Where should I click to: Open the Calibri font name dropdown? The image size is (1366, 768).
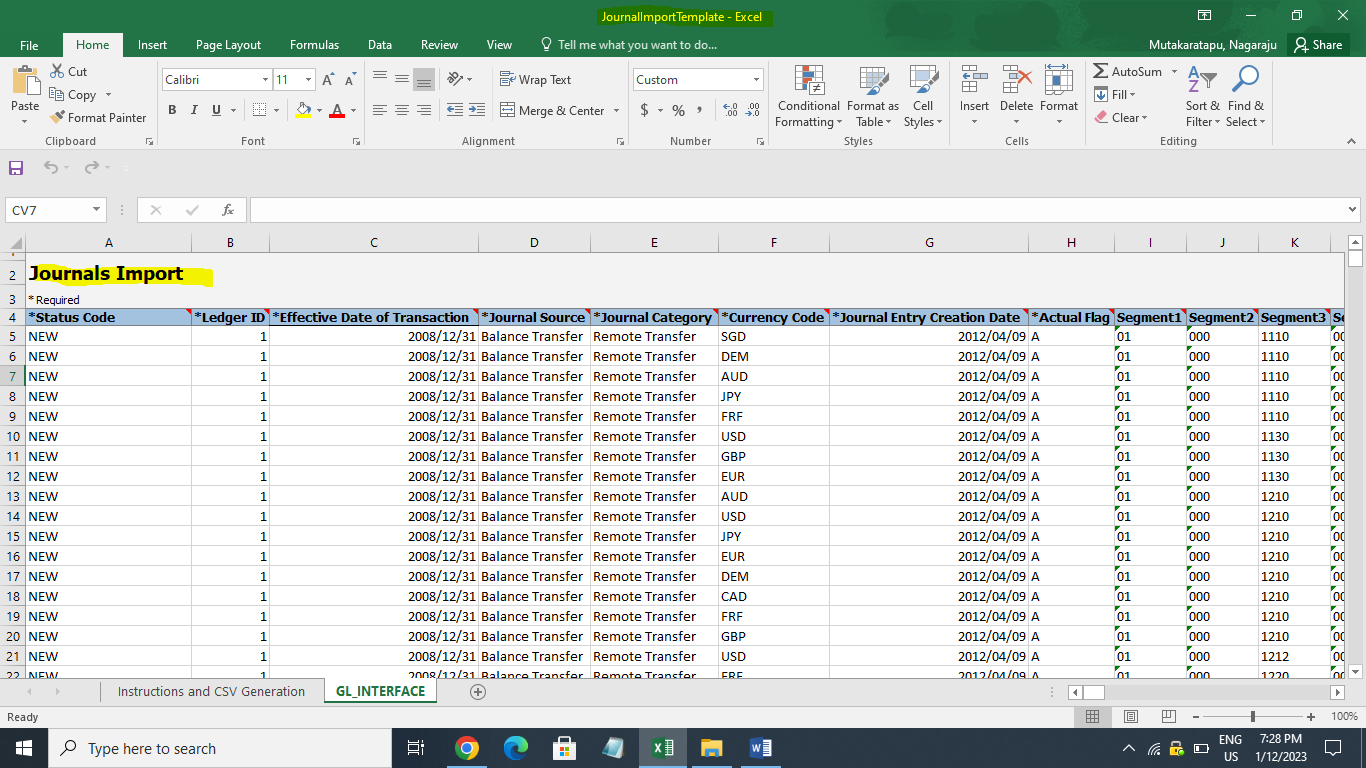click(265, 80)
